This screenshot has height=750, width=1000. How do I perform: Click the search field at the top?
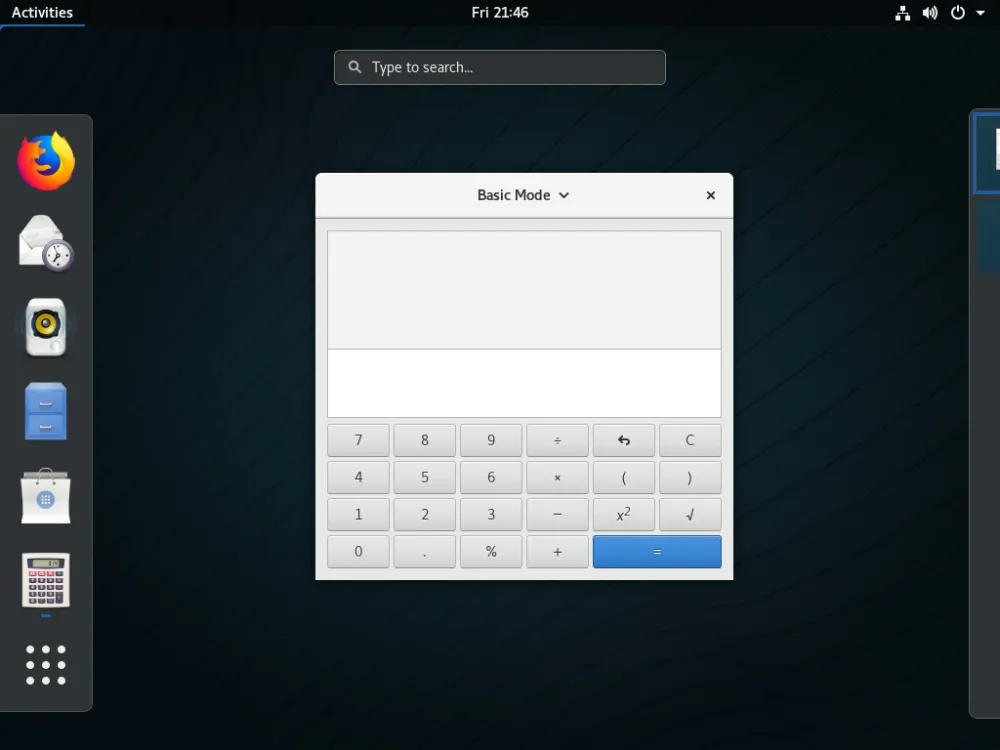(x=499, y=67)
